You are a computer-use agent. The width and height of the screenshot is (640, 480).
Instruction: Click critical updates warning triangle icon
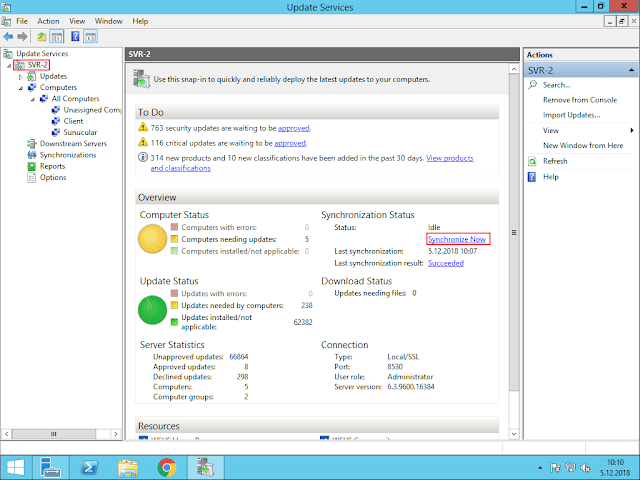click(x=143, y=142)
